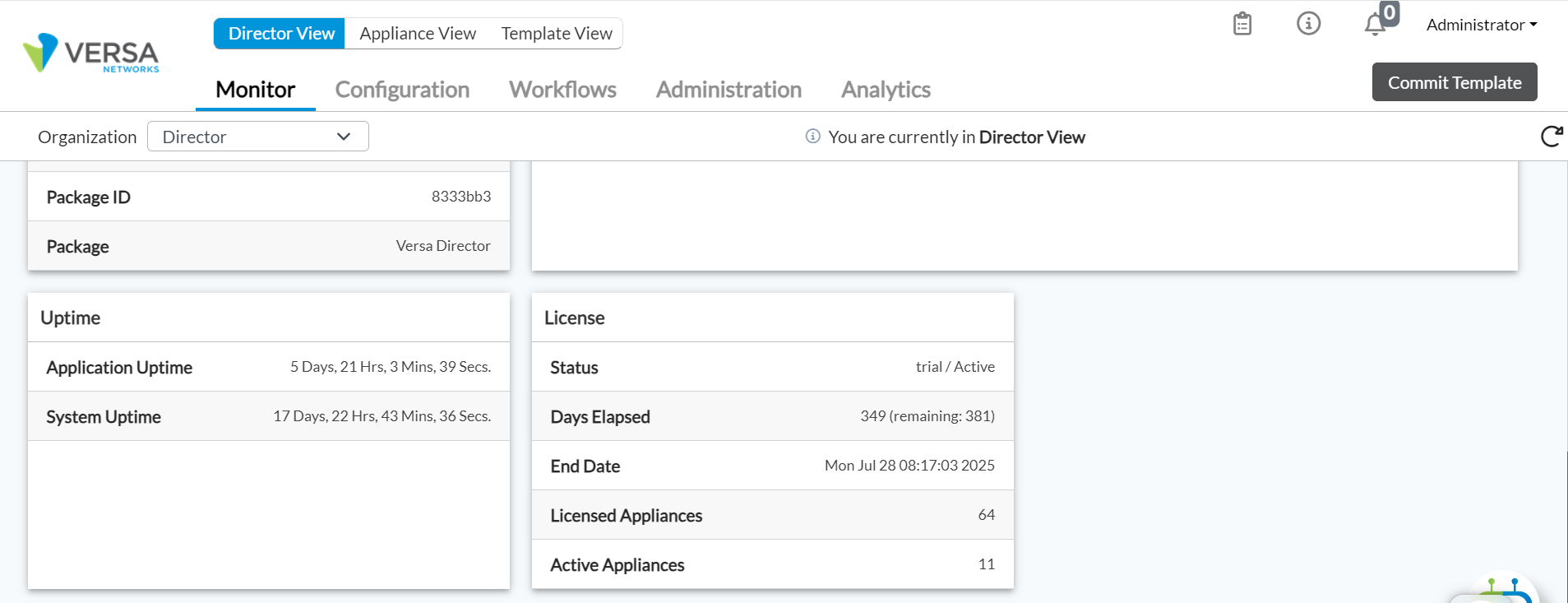The height and width of the screenshot is (603, 1568).
Task: Switch to Director View
Action: click(280, 34)
